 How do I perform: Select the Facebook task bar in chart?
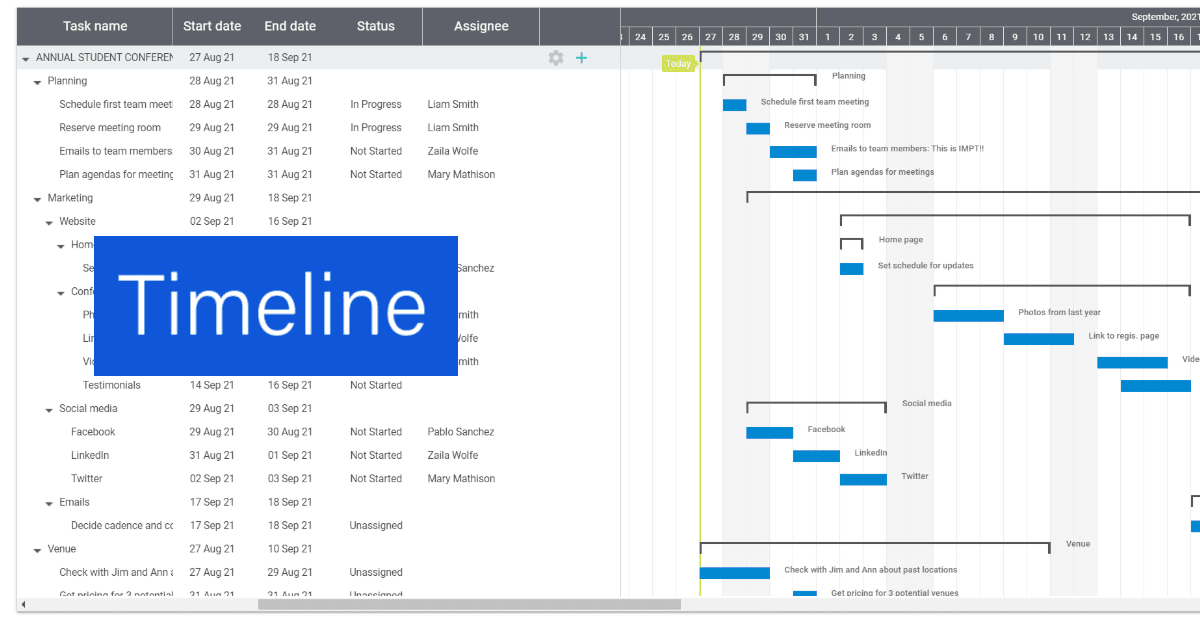click(x=769, y=433)
